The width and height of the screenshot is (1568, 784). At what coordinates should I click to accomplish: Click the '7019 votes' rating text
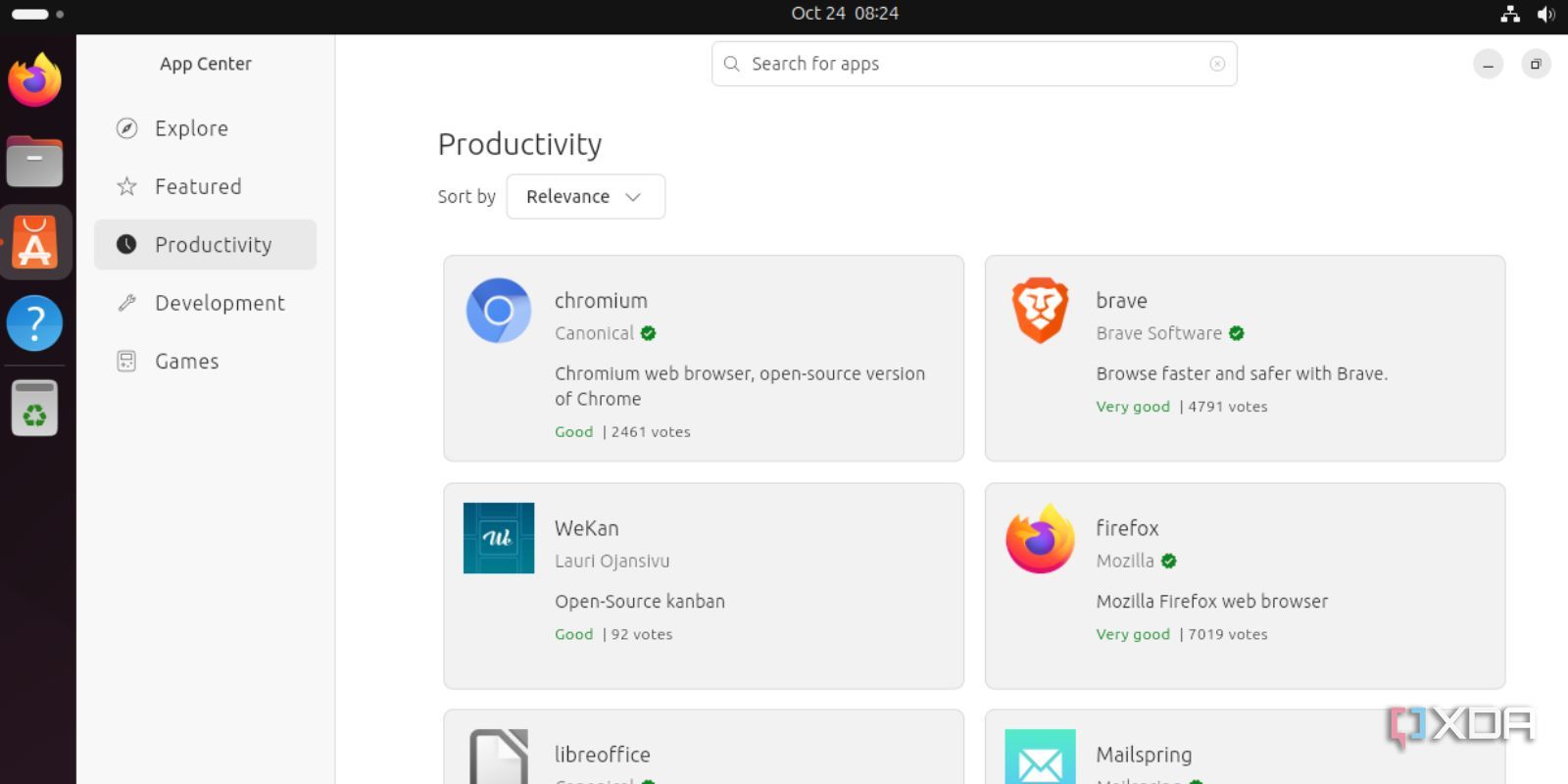pyautogui.click(x=1228, y=634)
